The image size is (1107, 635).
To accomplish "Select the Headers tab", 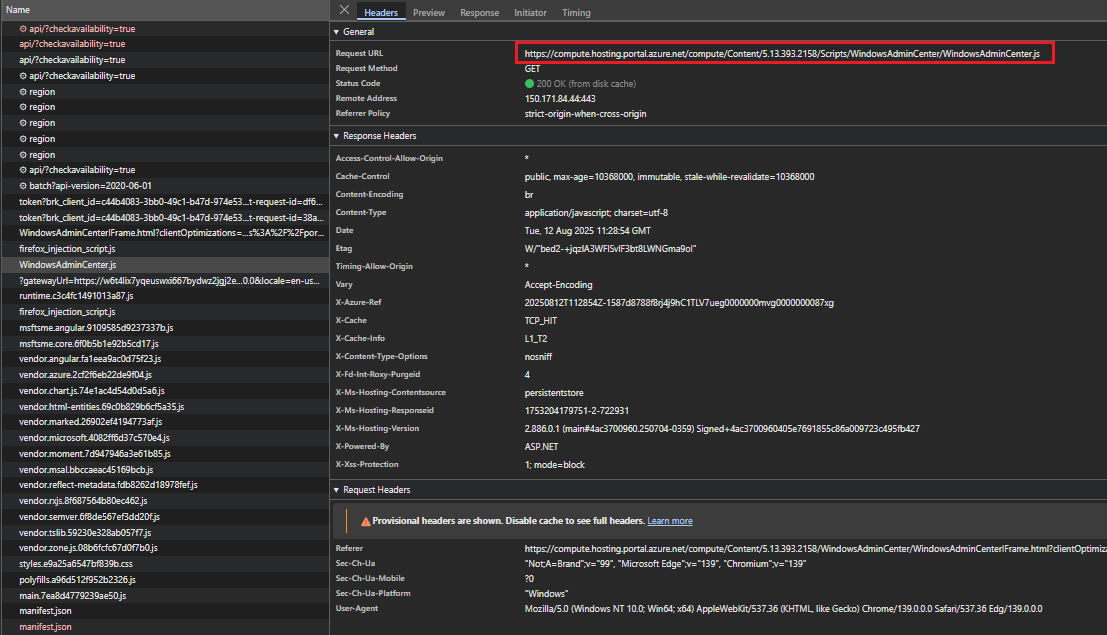I will coord(380,13).
